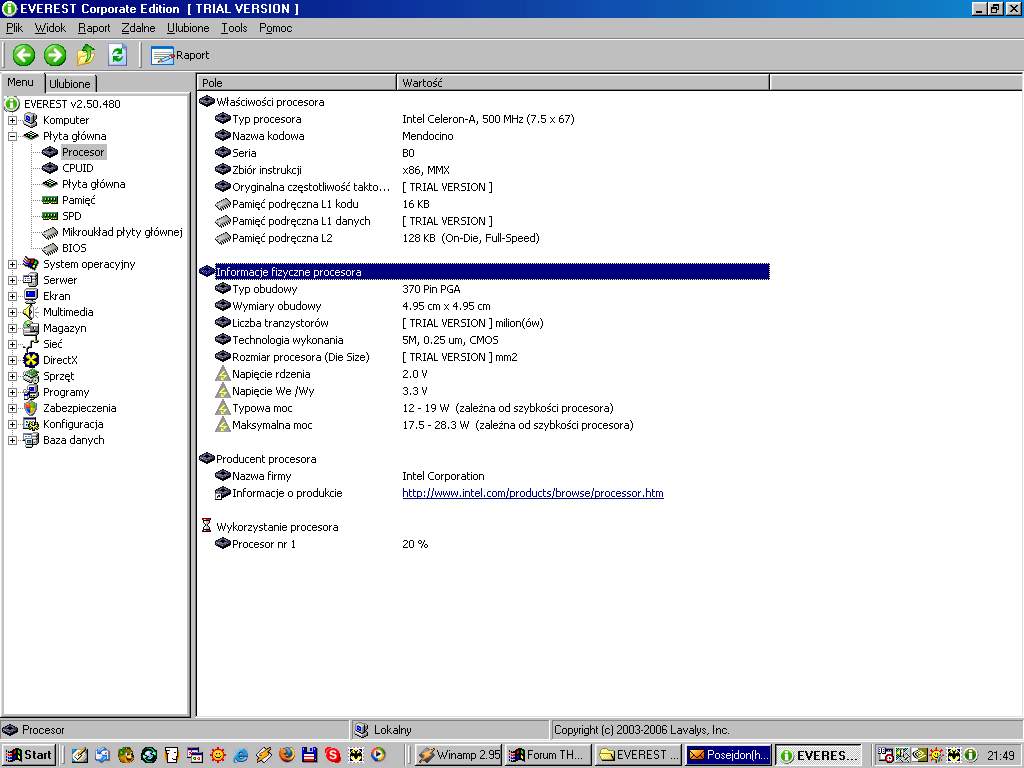Go up one level with folder icon

(x=86, y=55)
